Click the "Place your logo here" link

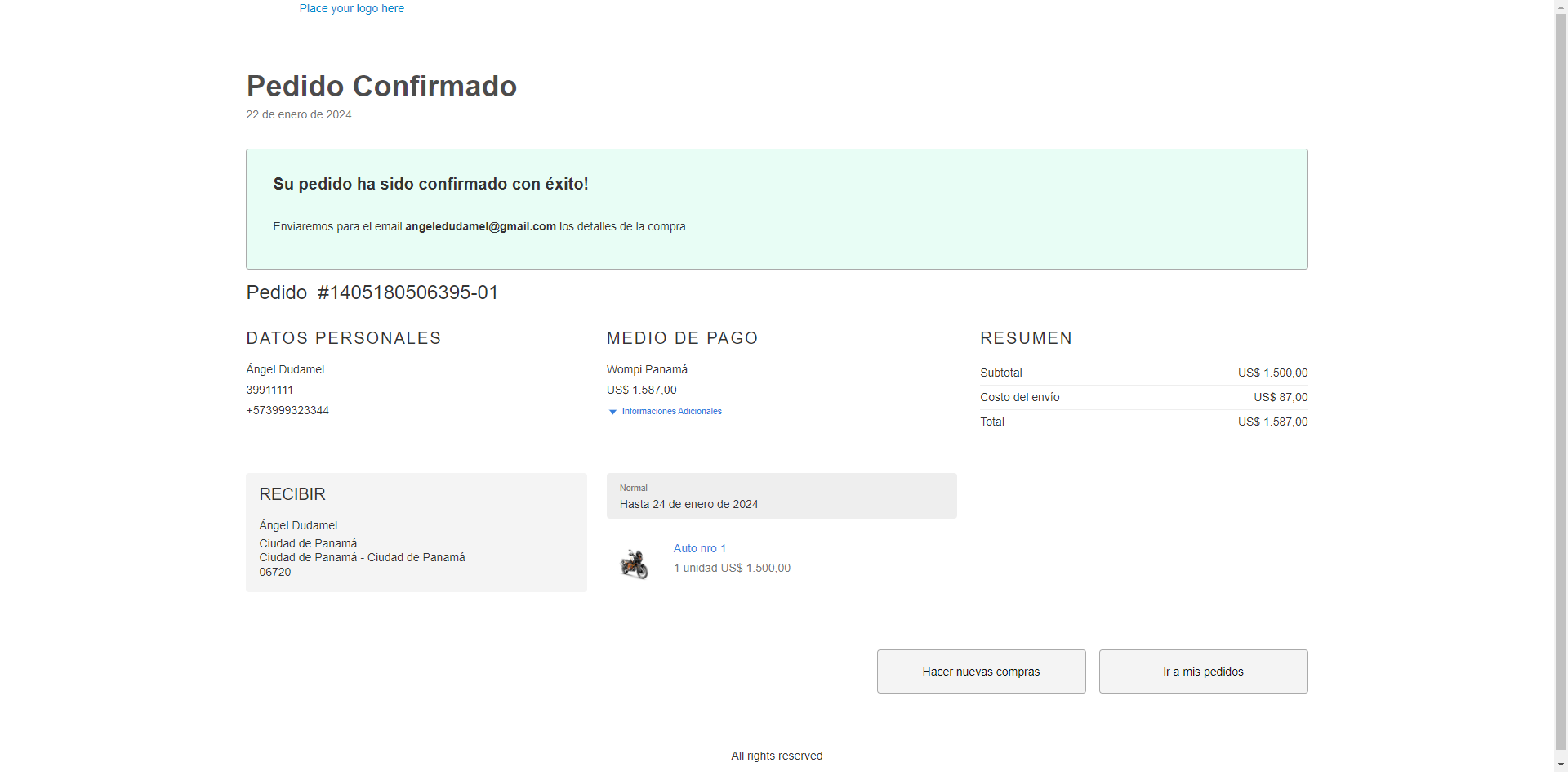pyautogui.click(x=351, y=8)
